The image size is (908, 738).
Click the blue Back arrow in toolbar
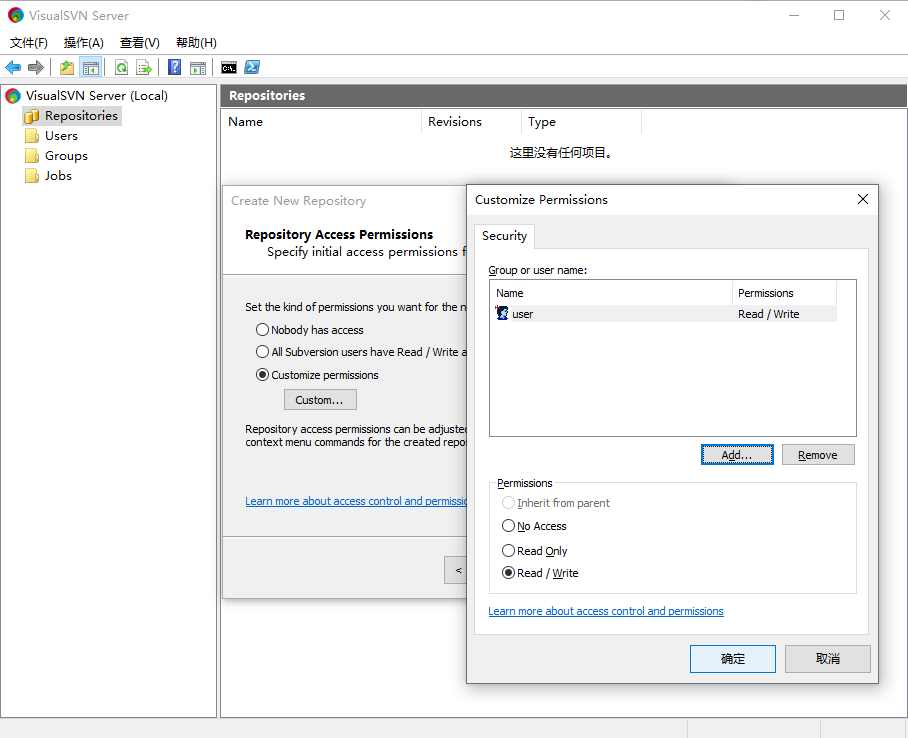coord(13,67)
